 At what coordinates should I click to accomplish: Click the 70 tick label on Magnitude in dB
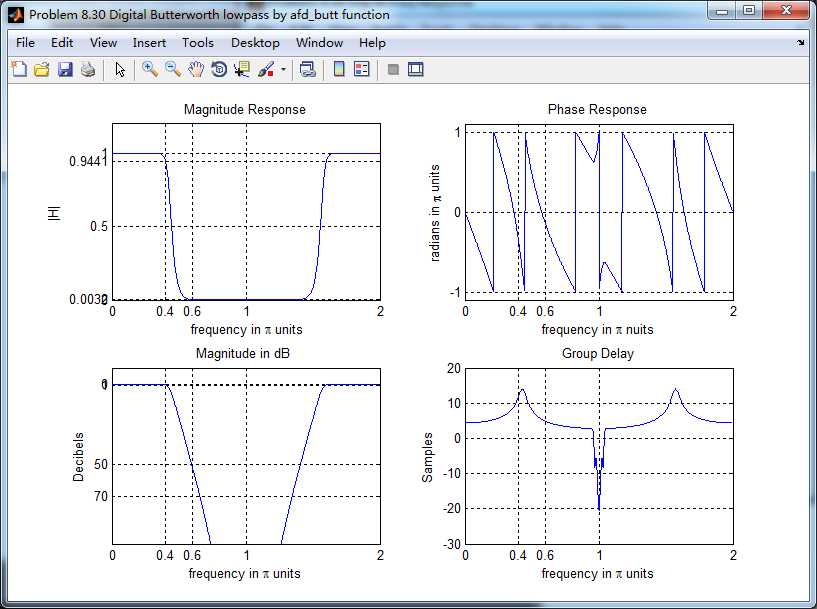click(x=101, y=496)
